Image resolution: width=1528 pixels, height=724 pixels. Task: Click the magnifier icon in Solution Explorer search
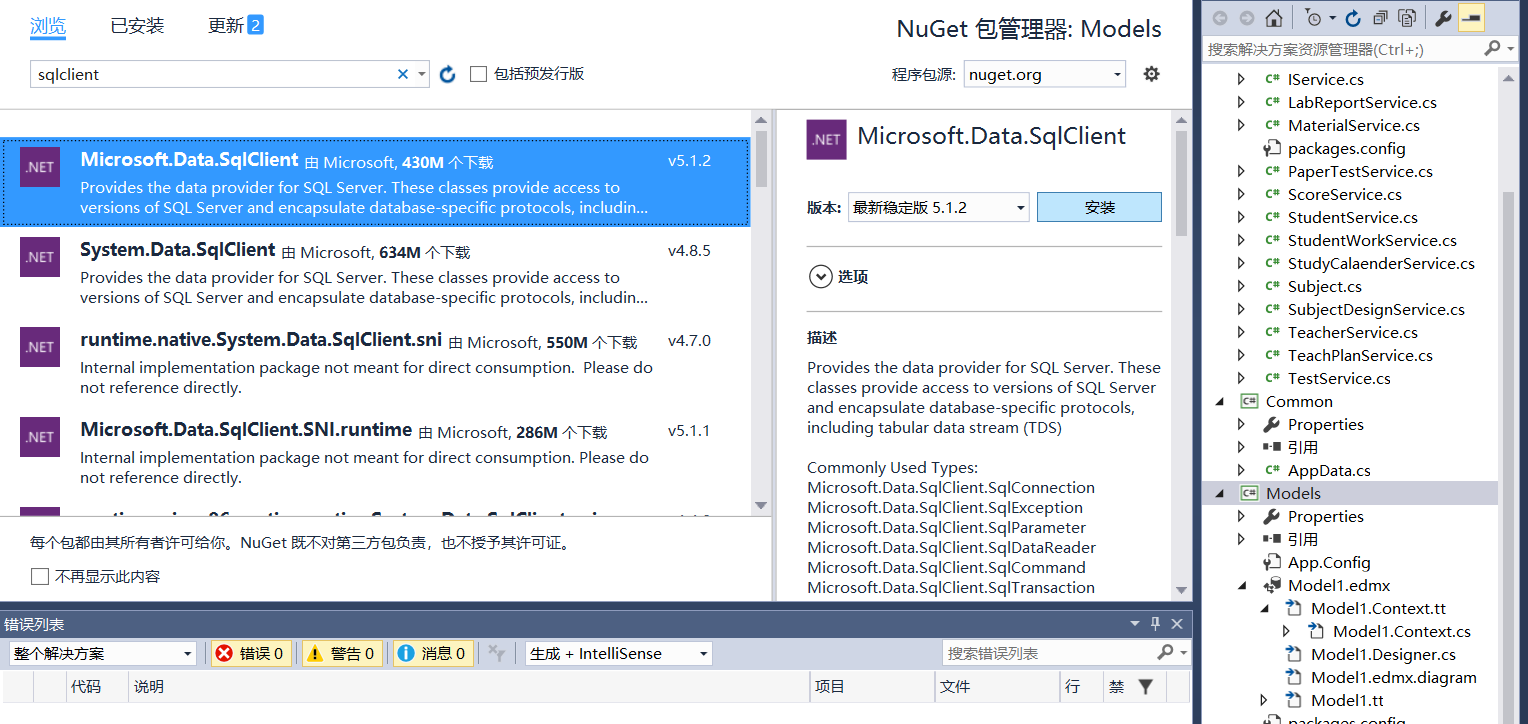tap(1492, 48)
